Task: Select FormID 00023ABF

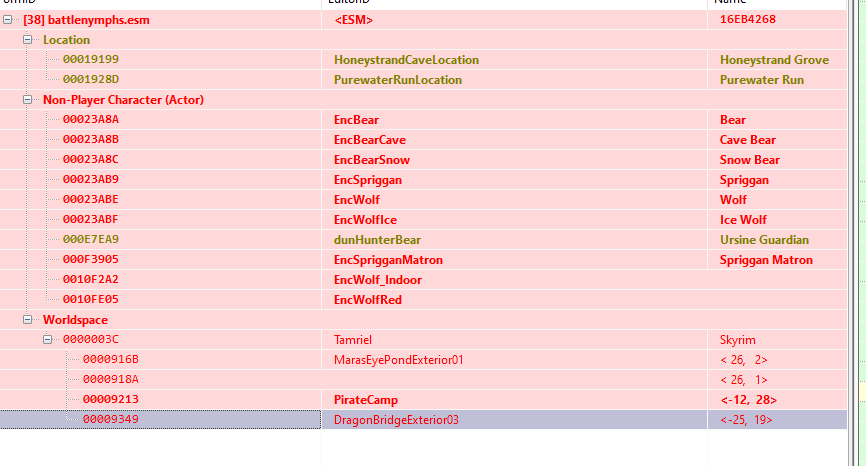Action: click(x=91, y=220)
